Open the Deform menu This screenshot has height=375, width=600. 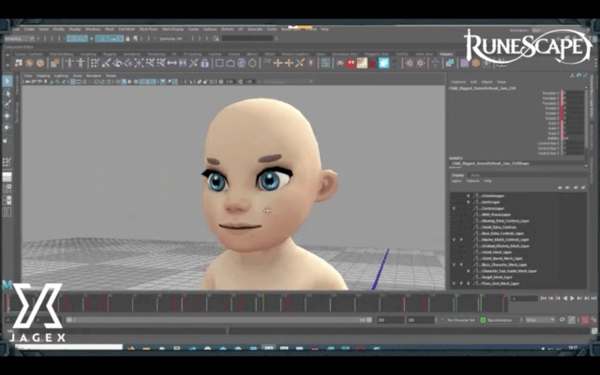click(x=227, y=29)
